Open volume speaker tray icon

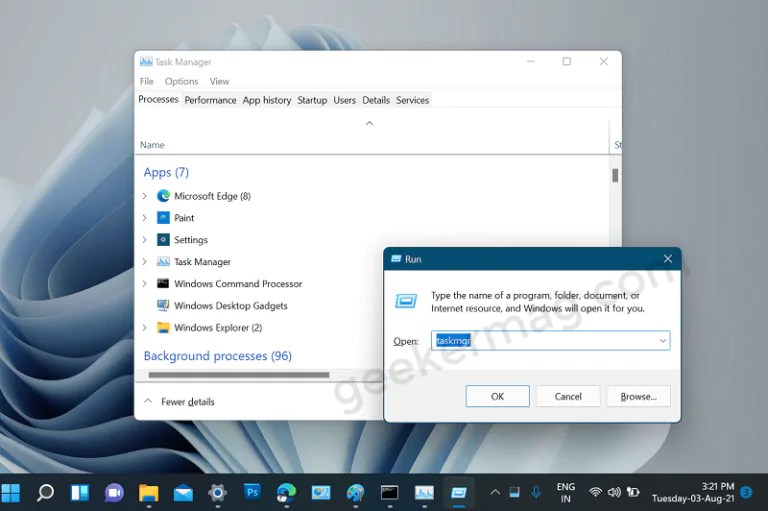[x=614, y=492]
